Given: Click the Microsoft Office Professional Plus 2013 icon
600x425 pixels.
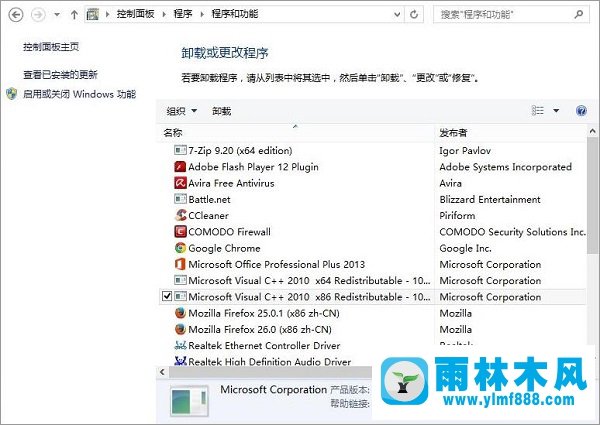Looking at the screenshot, I should click(x=180, y=264).
